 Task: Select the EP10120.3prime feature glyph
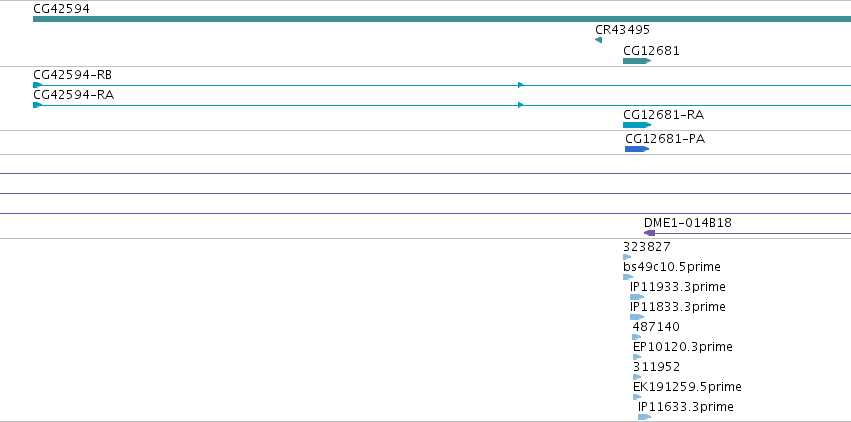tap(637, 357)
